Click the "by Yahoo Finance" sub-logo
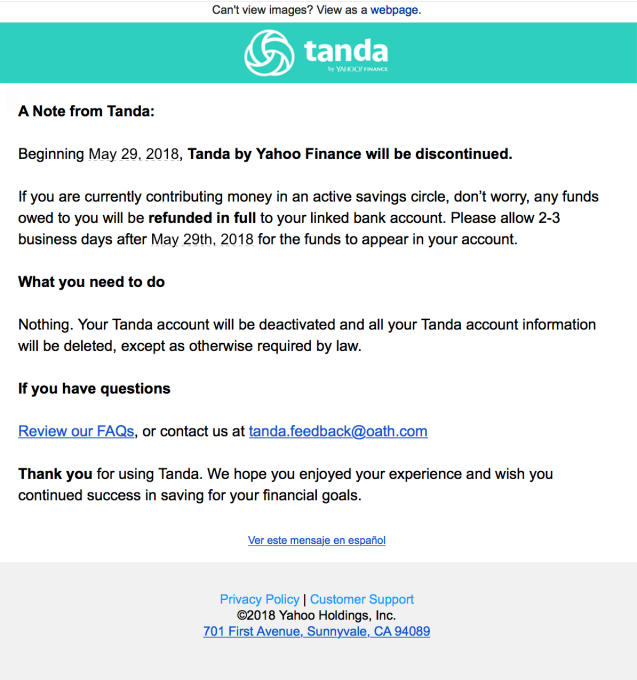The height and width of the screenshot is (680, 637). (358, 69)
